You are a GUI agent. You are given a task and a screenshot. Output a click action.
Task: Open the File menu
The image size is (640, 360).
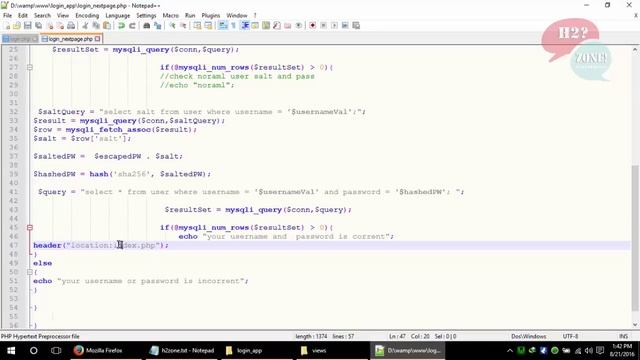pyautogui.click(x=7, y=16)
